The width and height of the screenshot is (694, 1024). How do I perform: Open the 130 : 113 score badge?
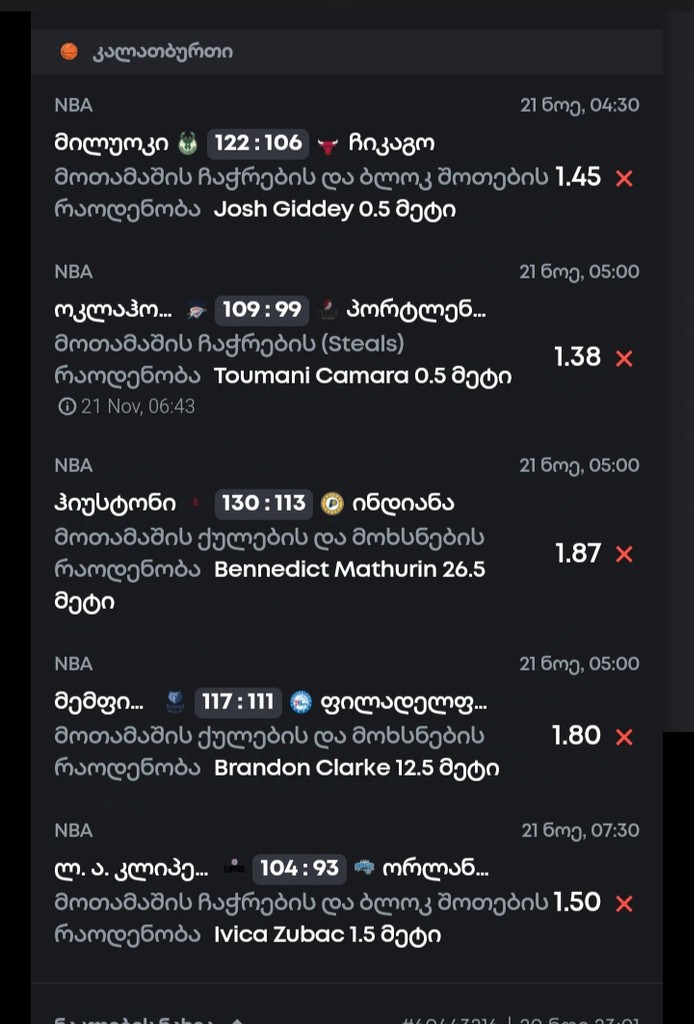coord(264,504)
